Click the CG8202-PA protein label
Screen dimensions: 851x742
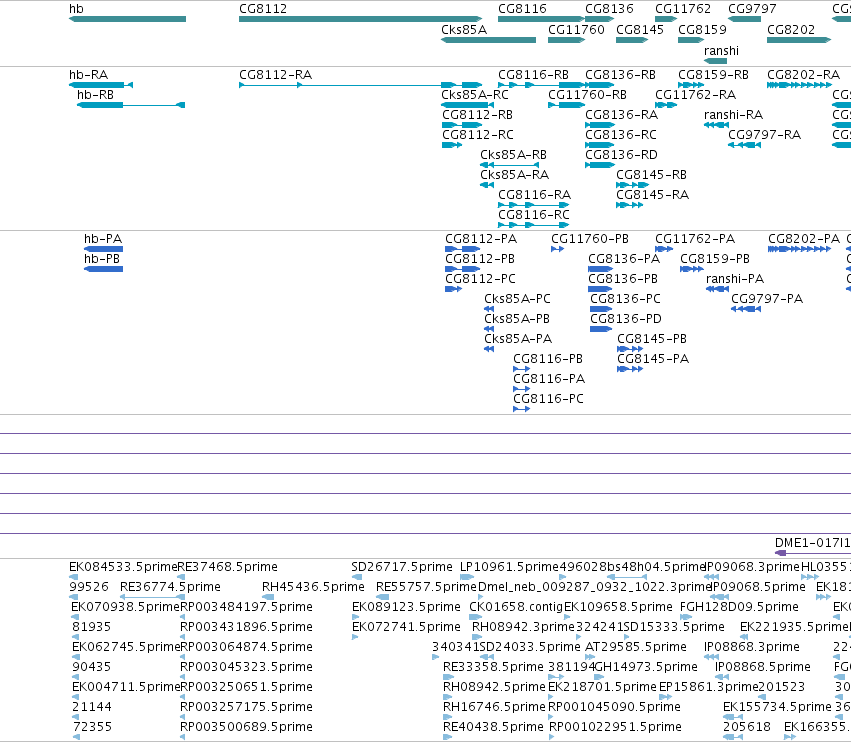[x=804, y=239]
